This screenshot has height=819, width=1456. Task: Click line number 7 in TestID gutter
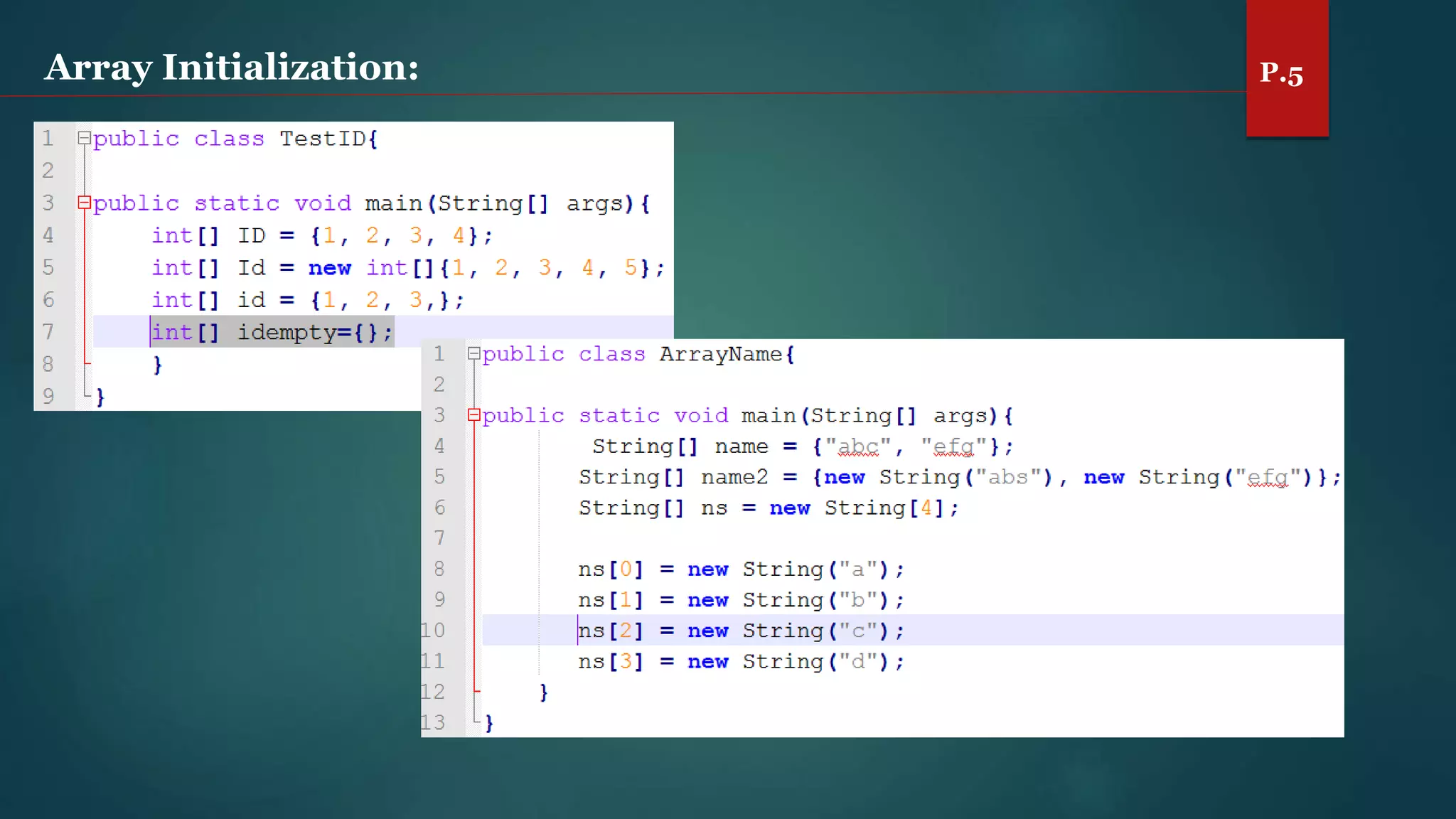(x=48, y=332)
